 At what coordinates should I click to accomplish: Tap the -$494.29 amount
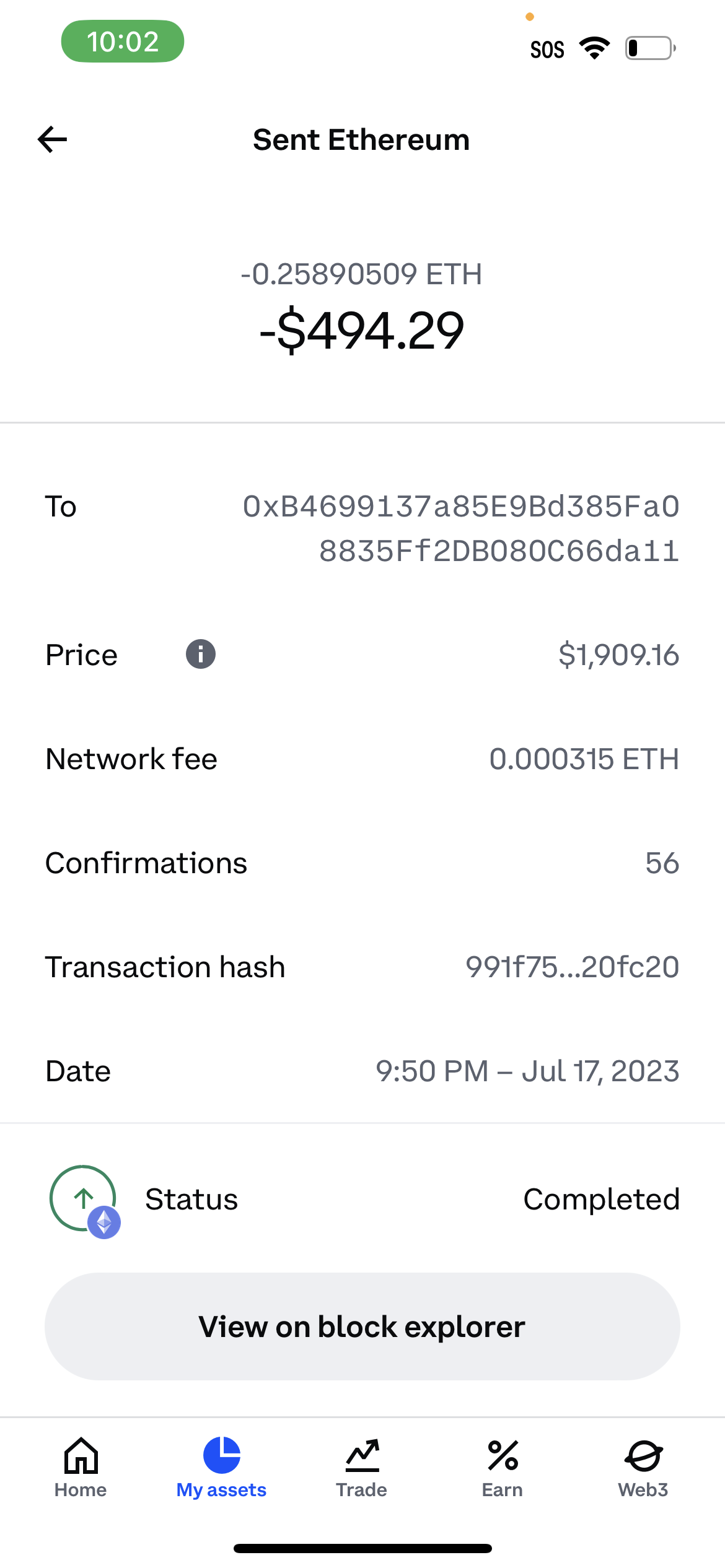(362, 331)
